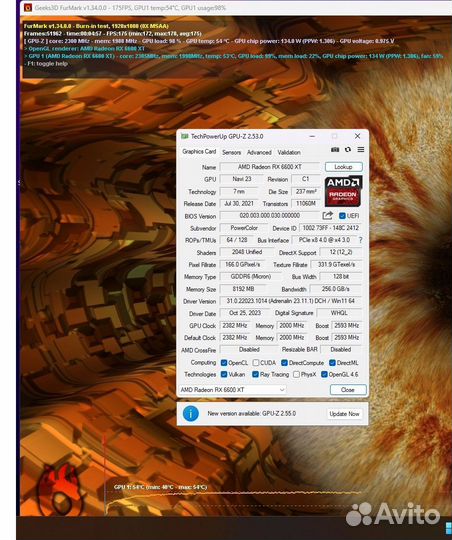
Task: Click the FurMark window title bar
Action: click(x=236, y=8)
